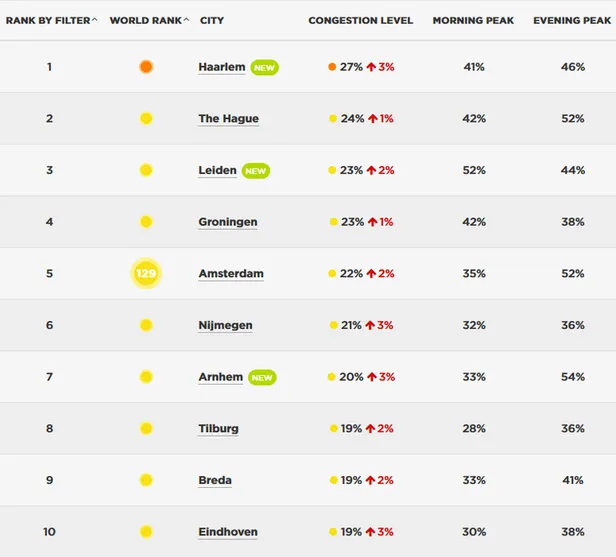Image resolution: width=616 pixels, height=557 pixels.
Task: Click Haarlem's orange world rank dot
Action: click(x=146, y=67)
